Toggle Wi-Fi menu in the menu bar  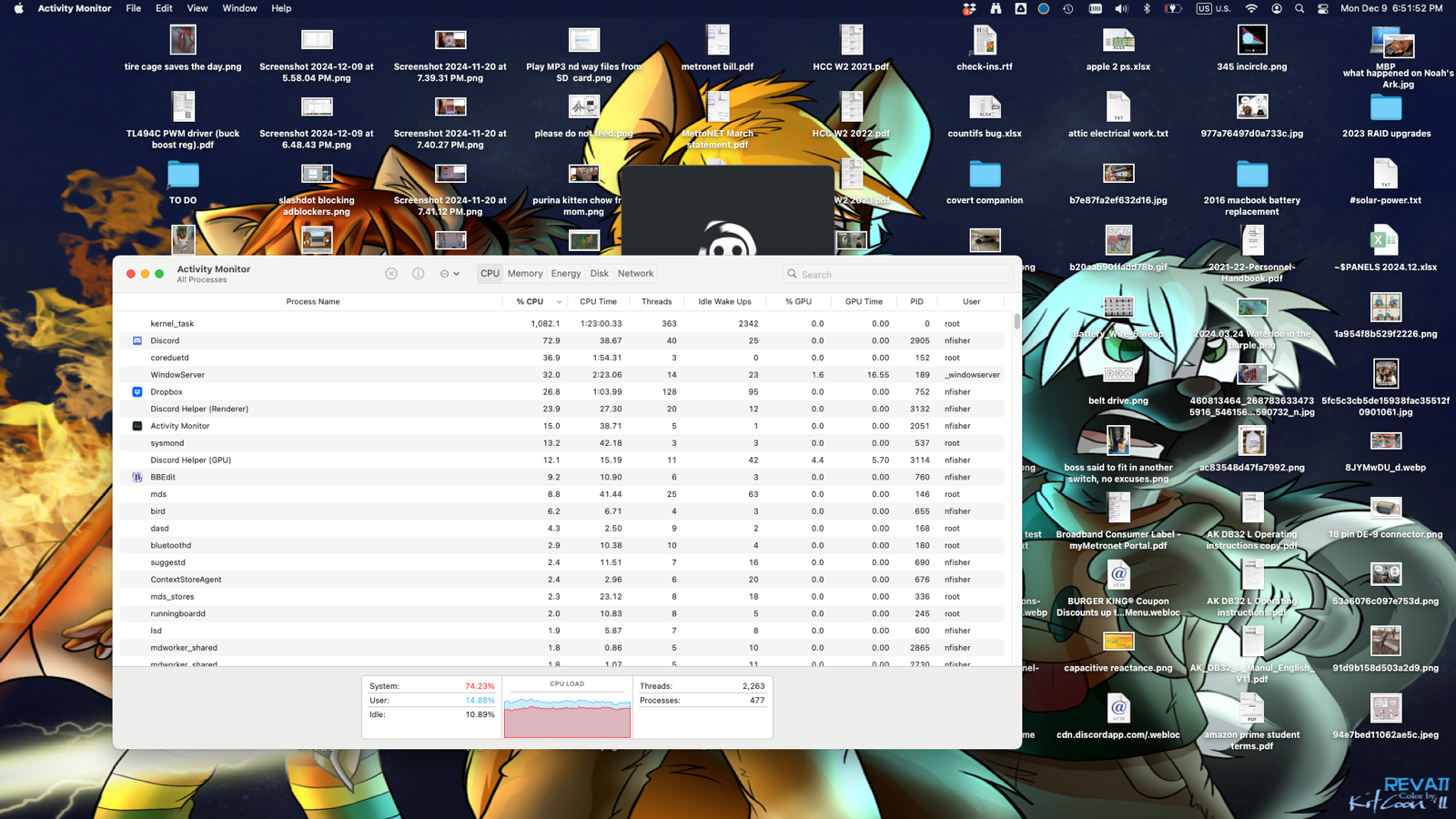[1251, 8]
